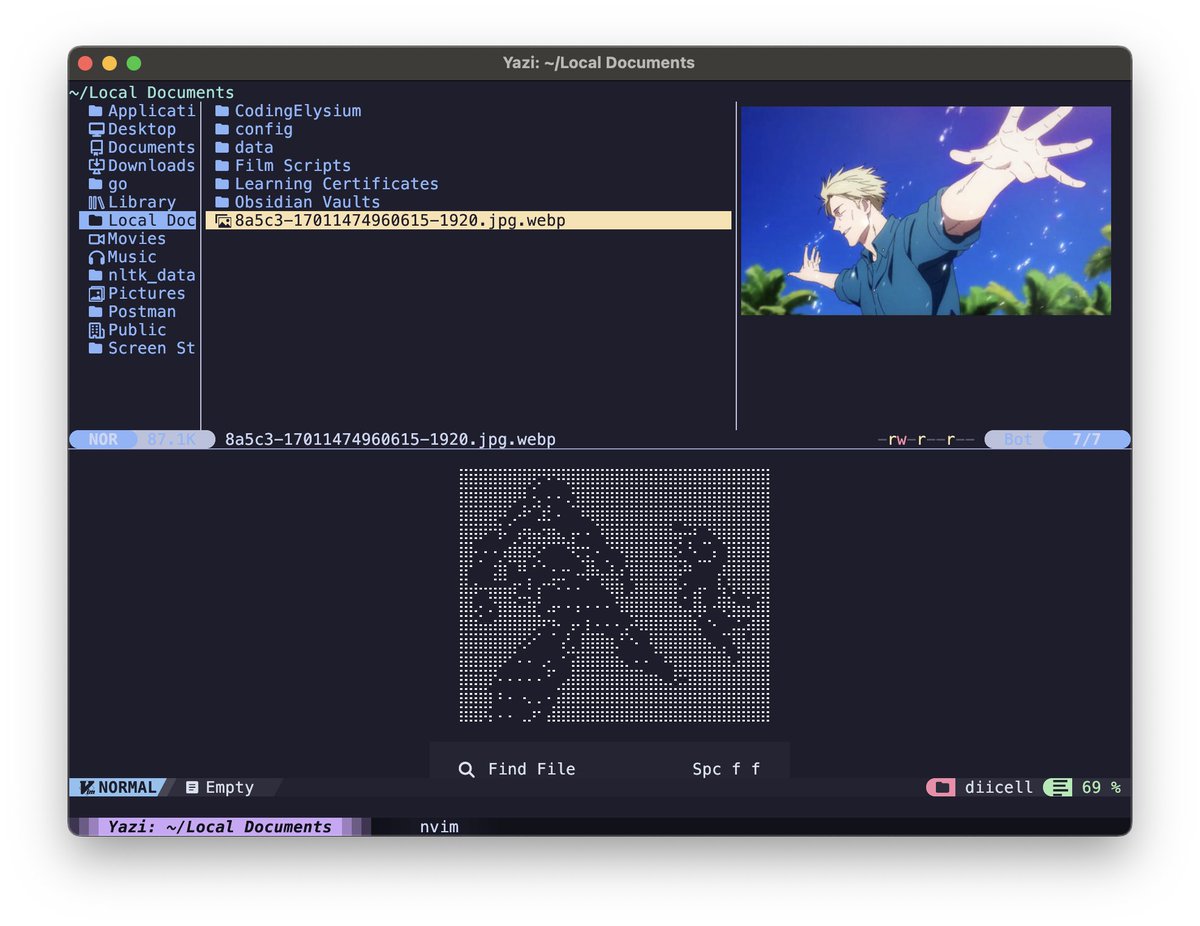1200x926 pixels.
Task: Click the folder icon beside go
Action: click(96, 184)
